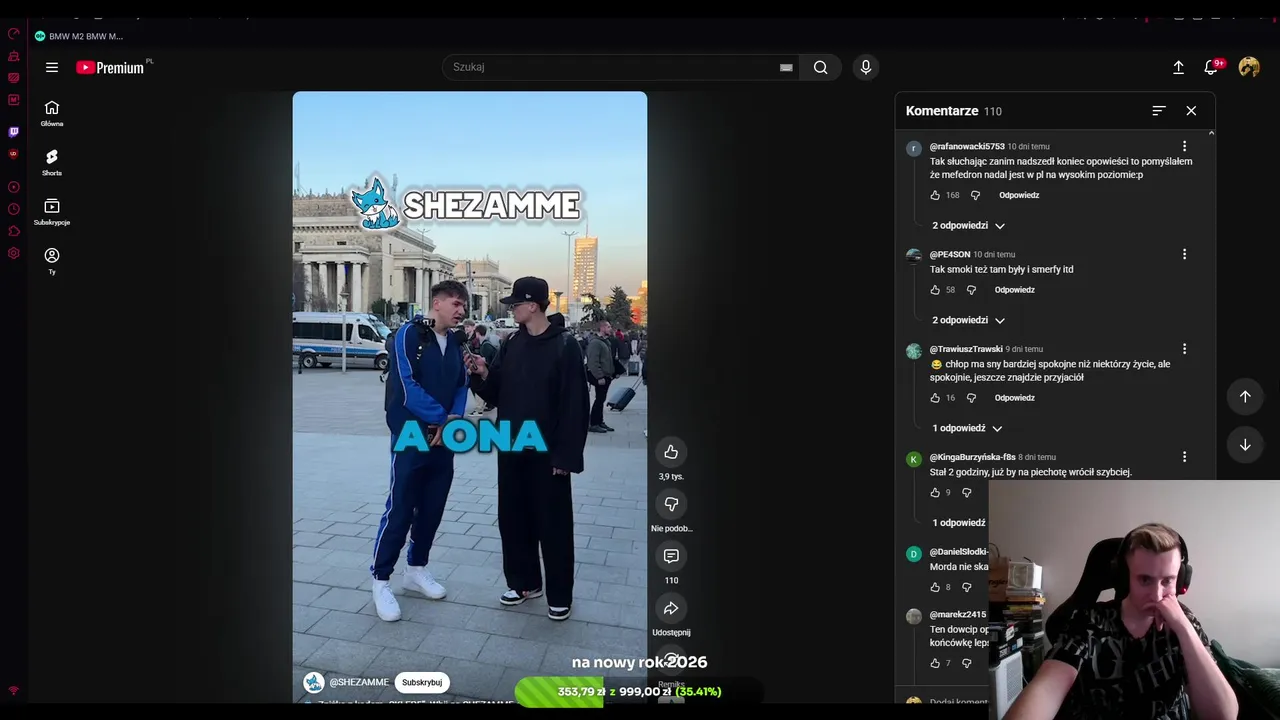Go to the previous Short with up arrow
This screenshot has width=1280, height=720.
click(x=1245, y=396)
